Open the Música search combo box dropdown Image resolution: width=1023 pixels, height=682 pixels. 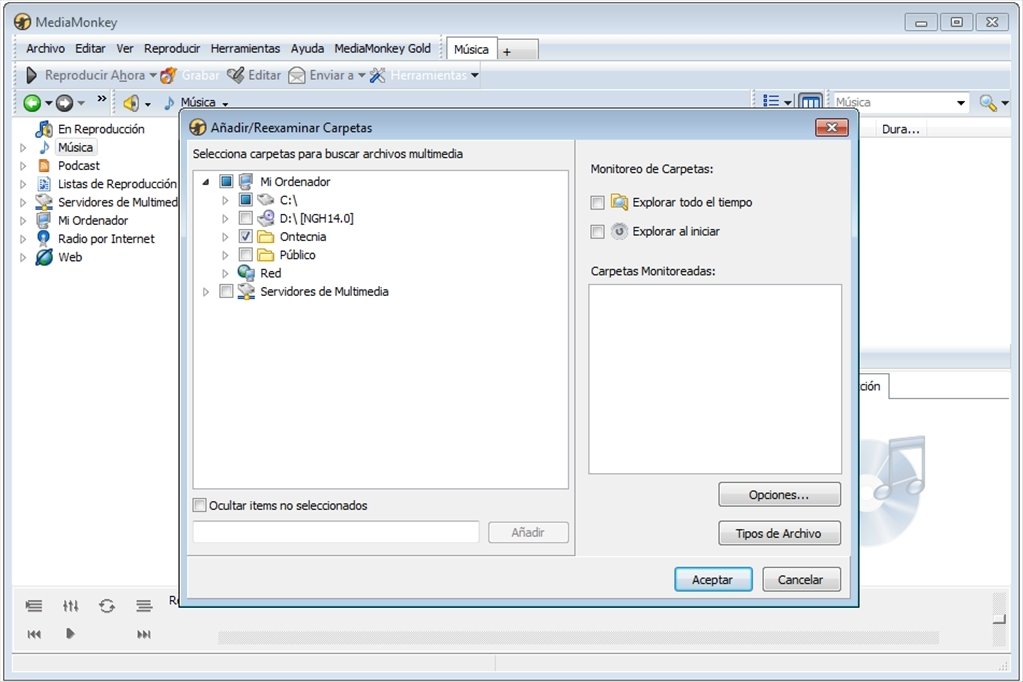point(960,102)
